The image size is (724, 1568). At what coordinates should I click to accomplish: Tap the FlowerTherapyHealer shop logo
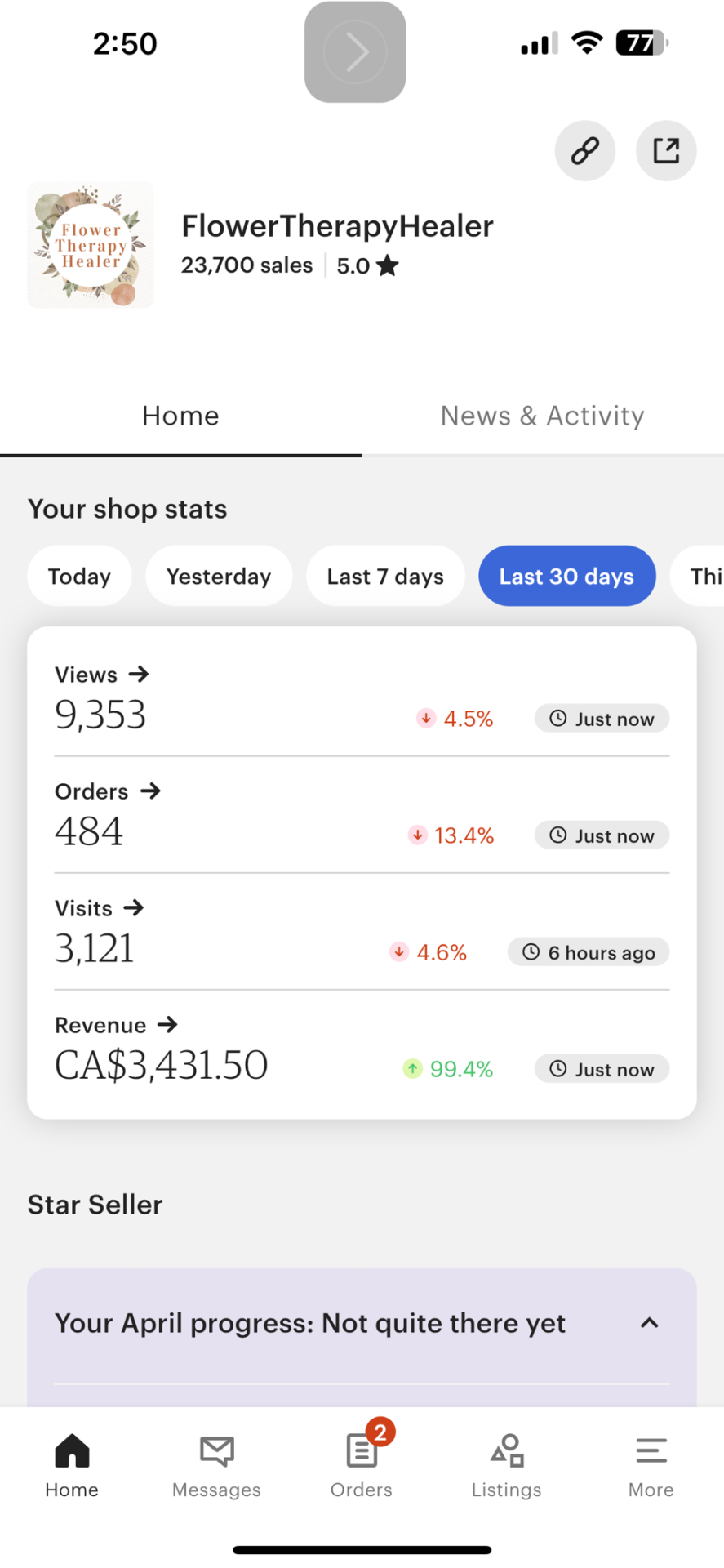[x=91, y=245]
